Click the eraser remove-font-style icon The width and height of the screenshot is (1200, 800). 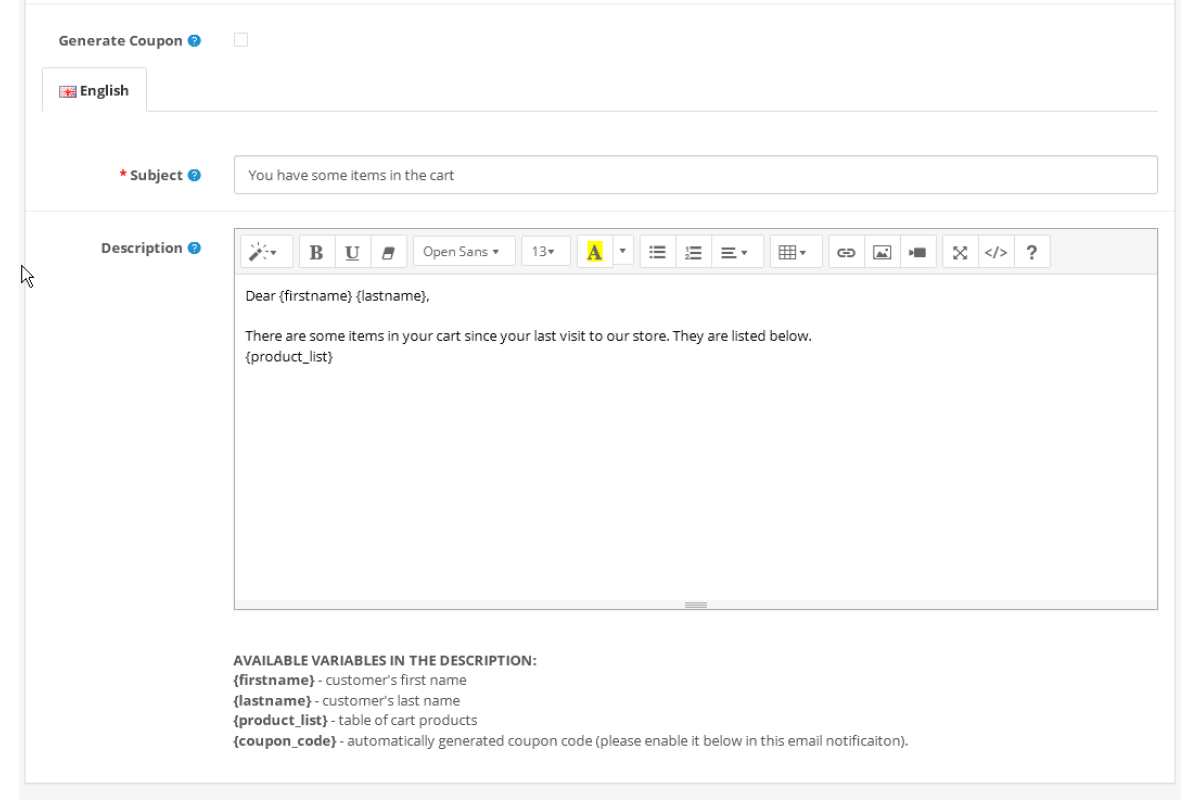(x=387, y=252)
